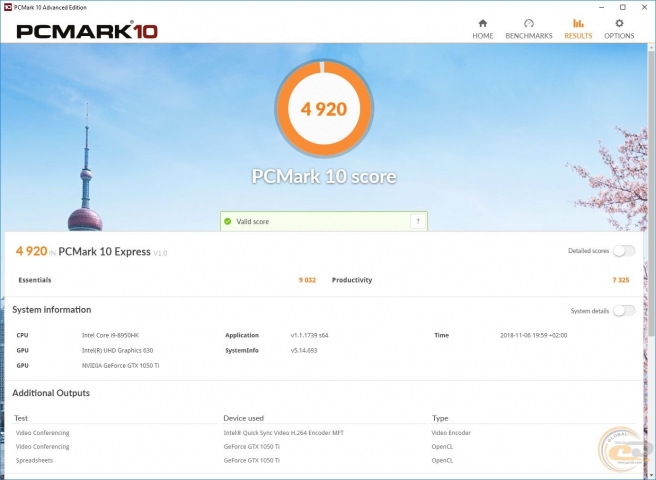This screenshot has width=656, height=480.
Task: Select the Essentials score 9 032
Action: 307,280
